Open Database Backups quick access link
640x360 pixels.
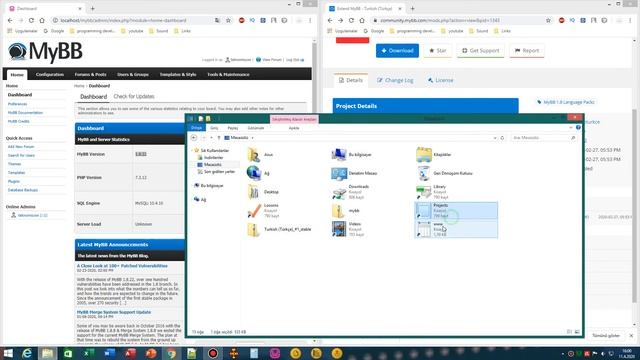[x=23, y=190]
